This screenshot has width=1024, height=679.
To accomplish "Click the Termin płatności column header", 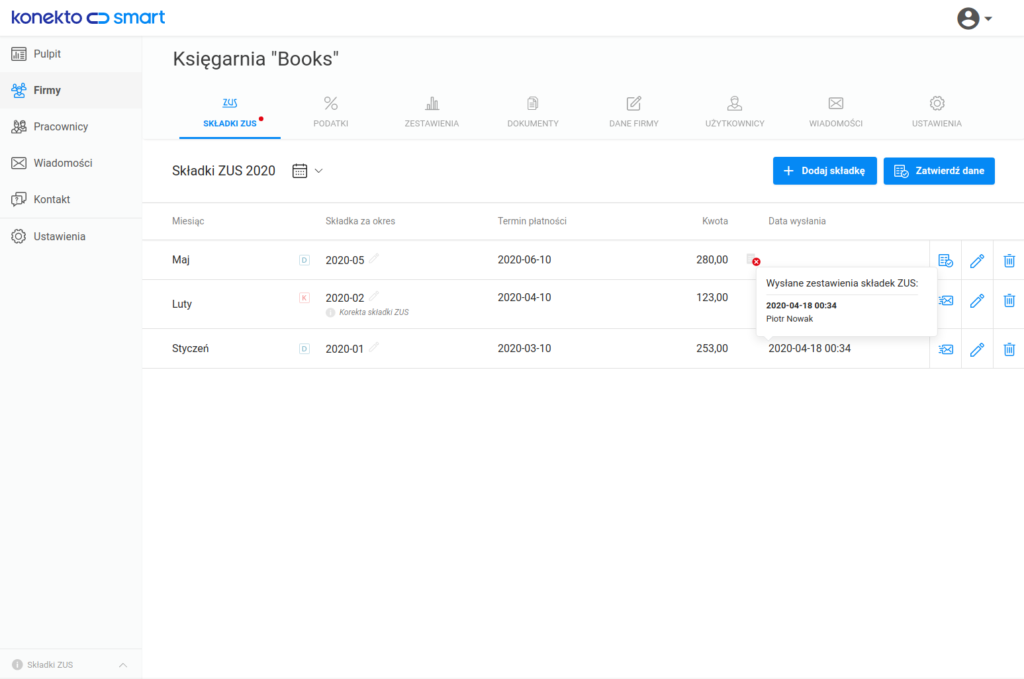I will [x=532, y=221].
